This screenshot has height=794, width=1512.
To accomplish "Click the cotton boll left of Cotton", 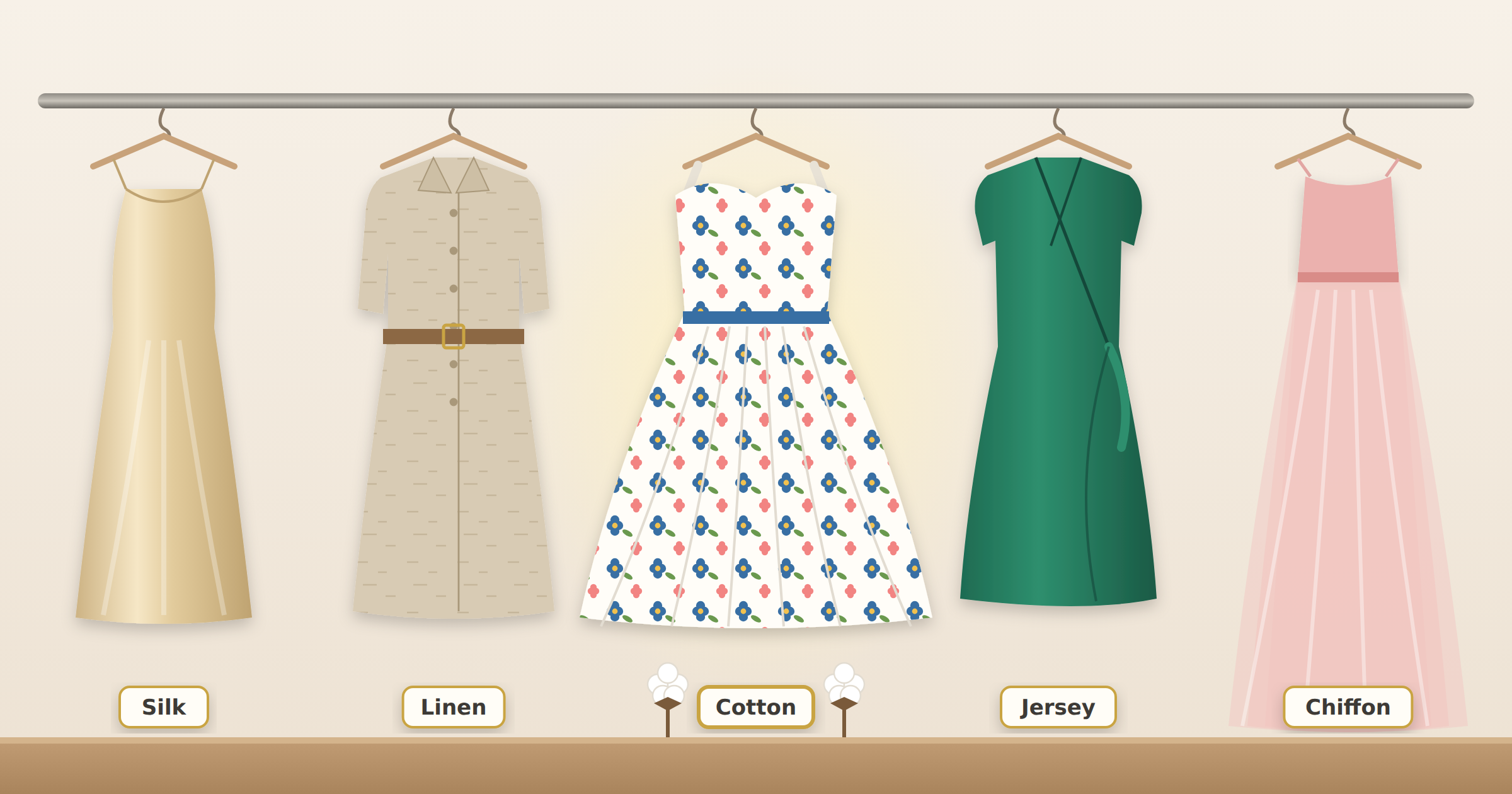I will point(668,699).
